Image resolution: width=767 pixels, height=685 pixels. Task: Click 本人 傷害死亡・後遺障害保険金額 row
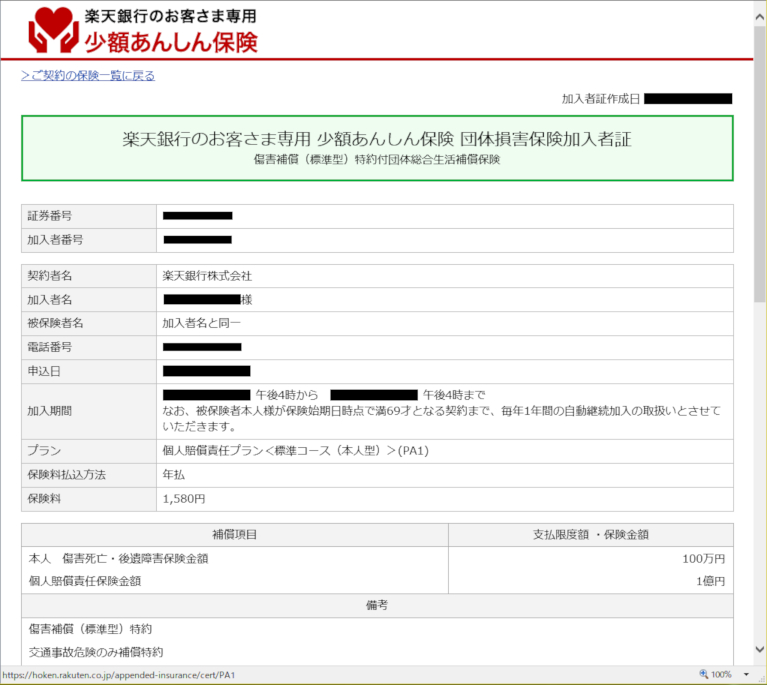[x=118, y=559]
